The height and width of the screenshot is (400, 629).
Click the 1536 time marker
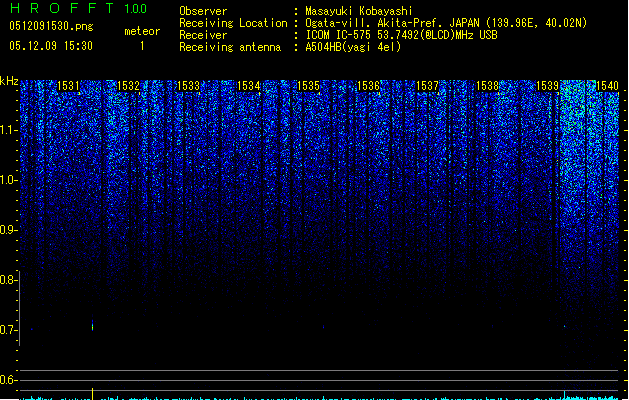point(368,86)
